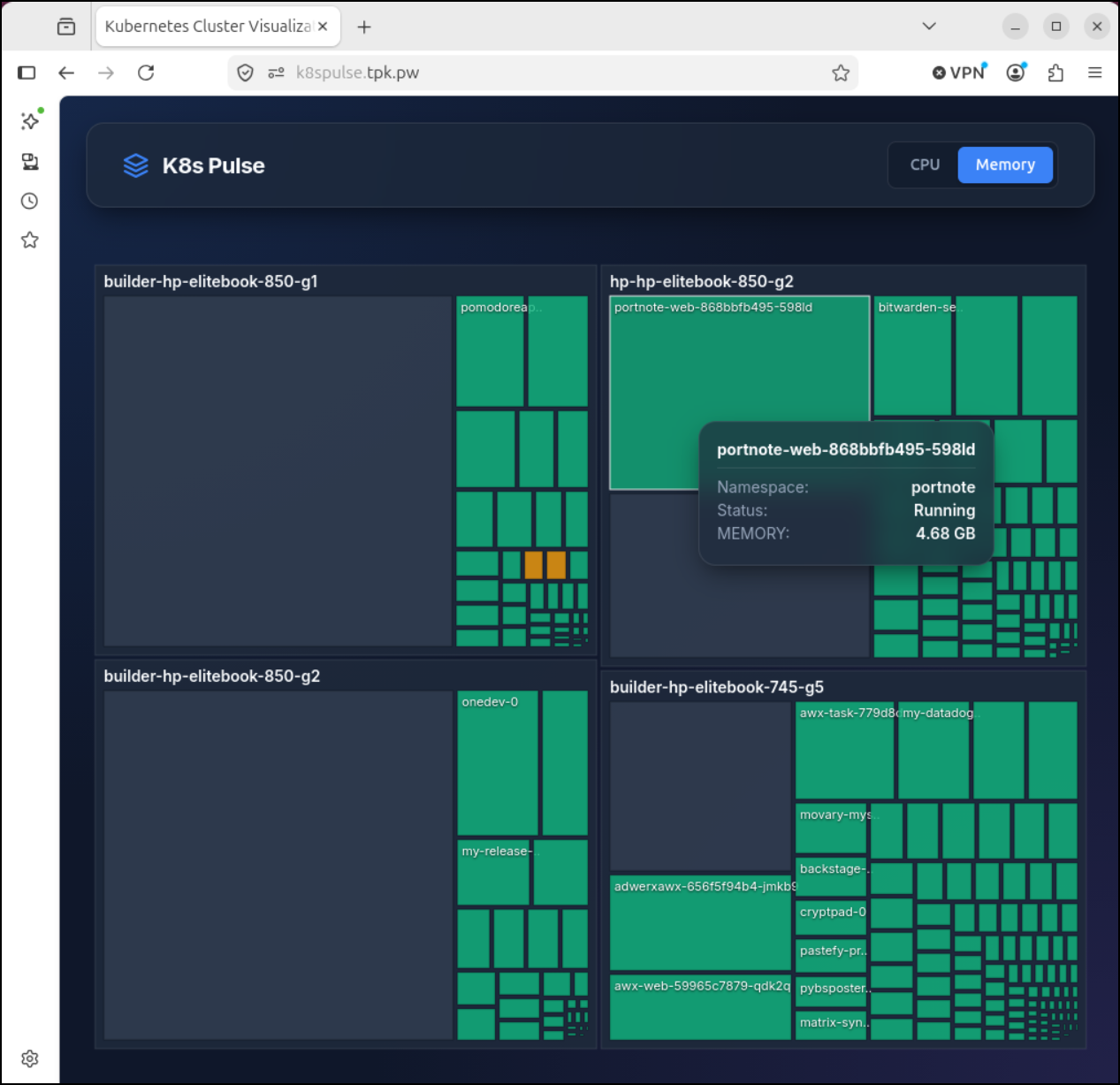Click the builder-hp-elitebook-850-g1 node heading
The width and height of the screenshot is (1120, 1085).
click(210, 281)
